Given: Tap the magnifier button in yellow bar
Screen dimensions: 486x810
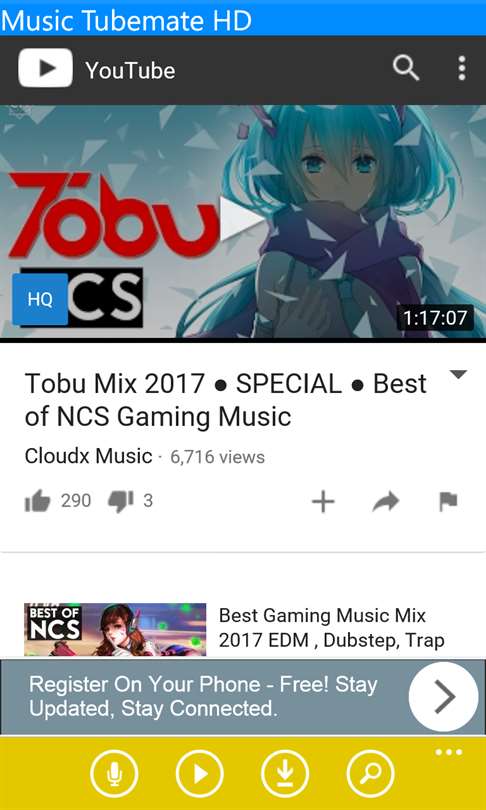Looking at the screenshot, I should 370,774.
